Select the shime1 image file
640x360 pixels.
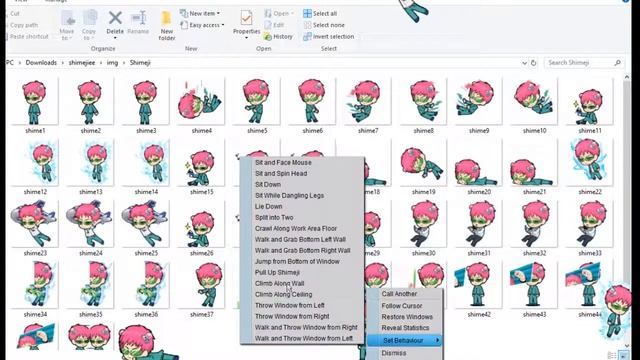[35, 106]
